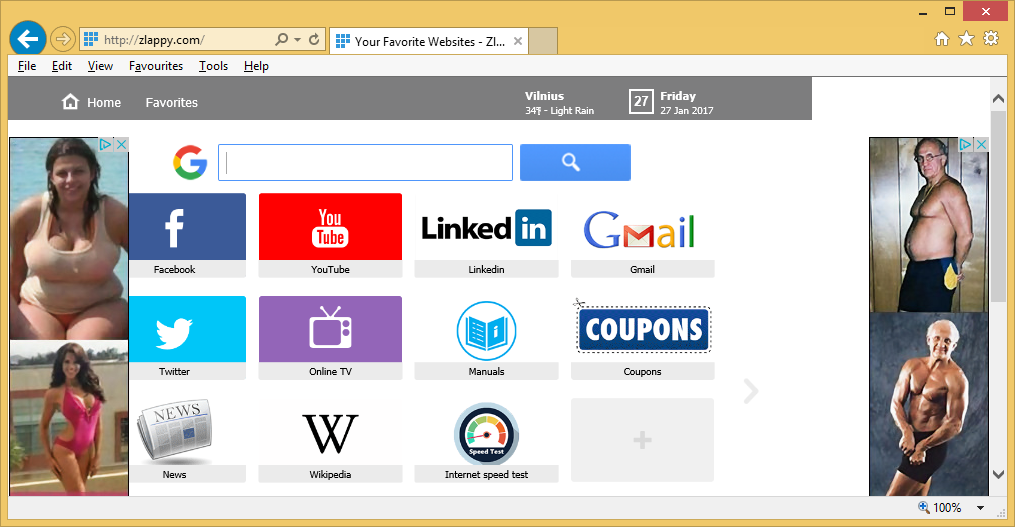
Task: Click the Gmail label text
Action: (x=642, y=269)
